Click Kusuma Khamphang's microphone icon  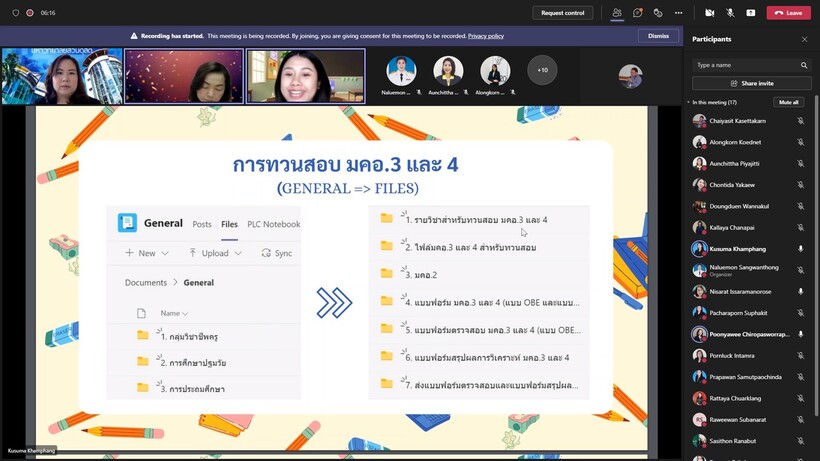[800, 249]
